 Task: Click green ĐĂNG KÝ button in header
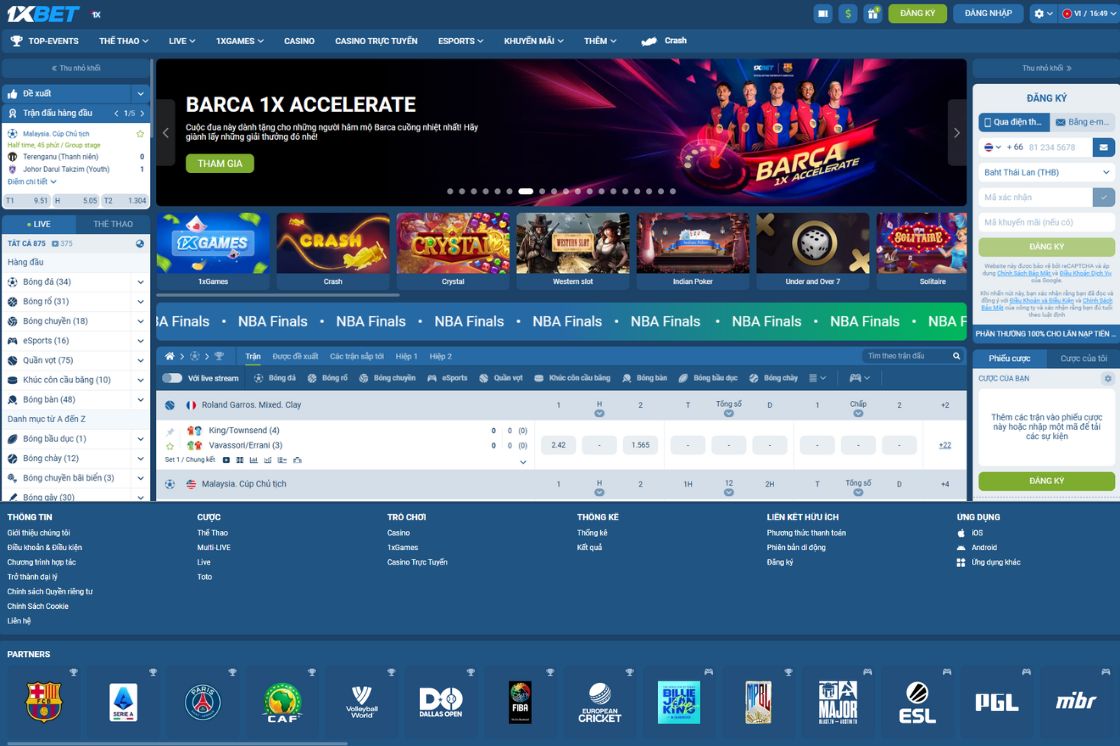coord(917,14)
